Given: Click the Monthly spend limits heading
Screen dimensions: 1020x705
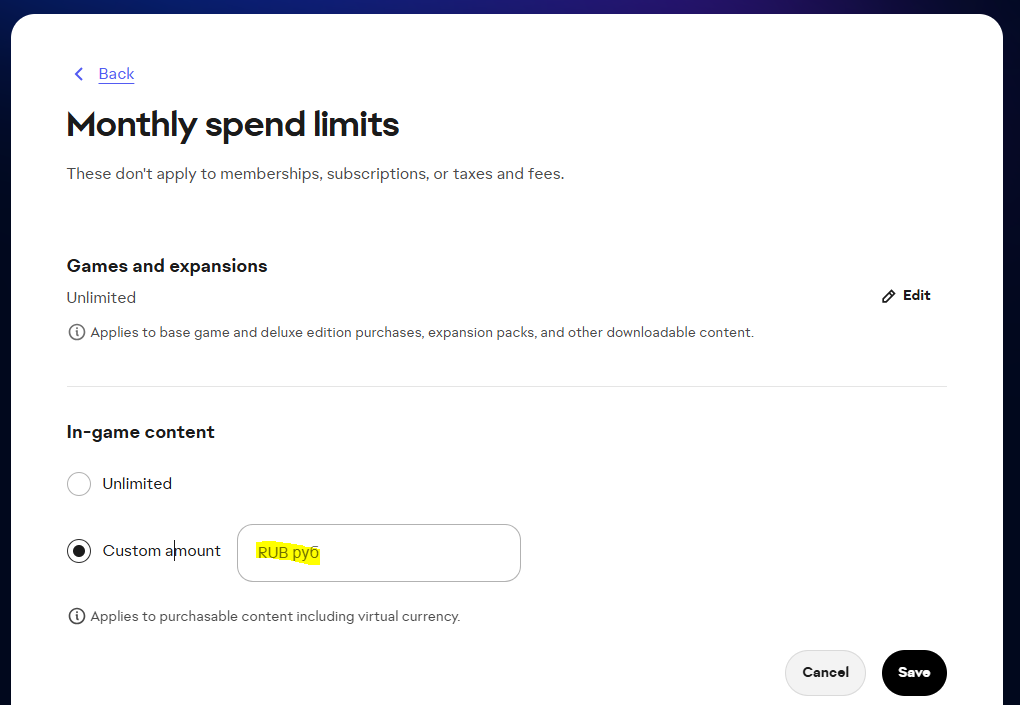Looking at the screenshot, I should click(232, 125).
